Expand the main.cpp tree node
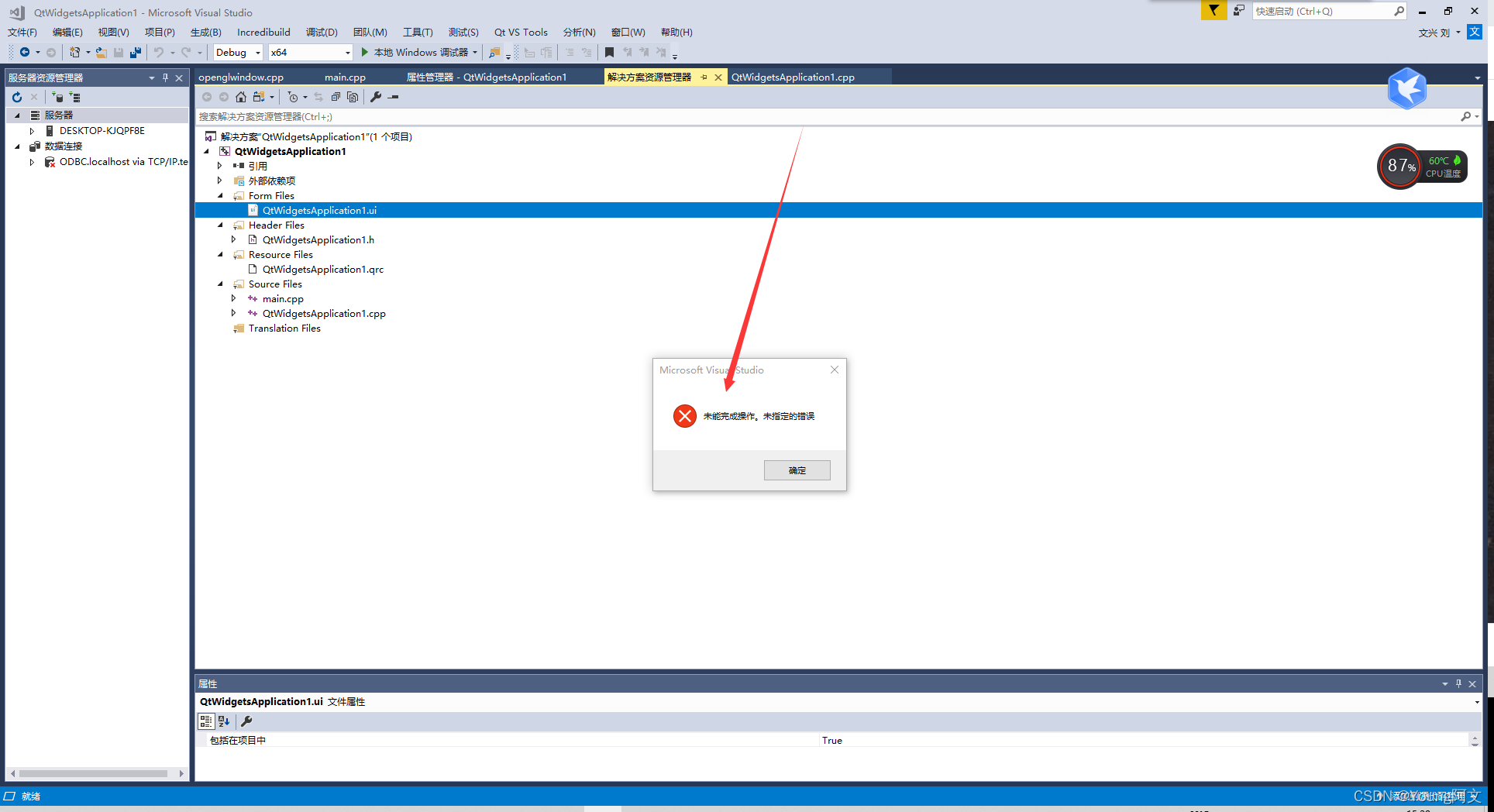The width and height of the screenshot is (1494, 812). (233, 298)
